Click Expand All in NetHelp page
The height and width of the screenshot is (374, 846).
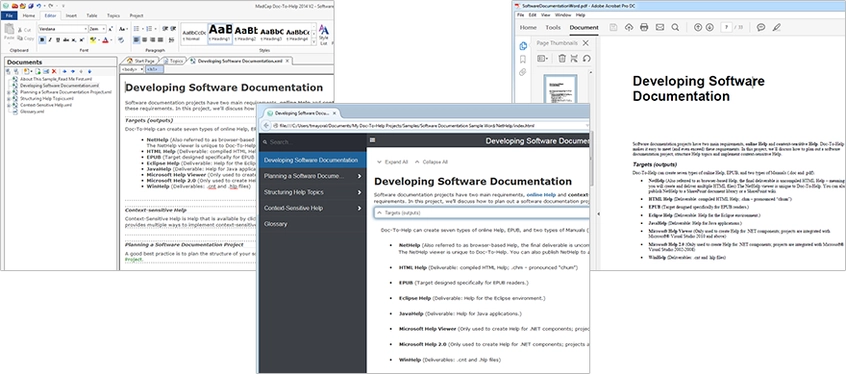click(392, 161)
